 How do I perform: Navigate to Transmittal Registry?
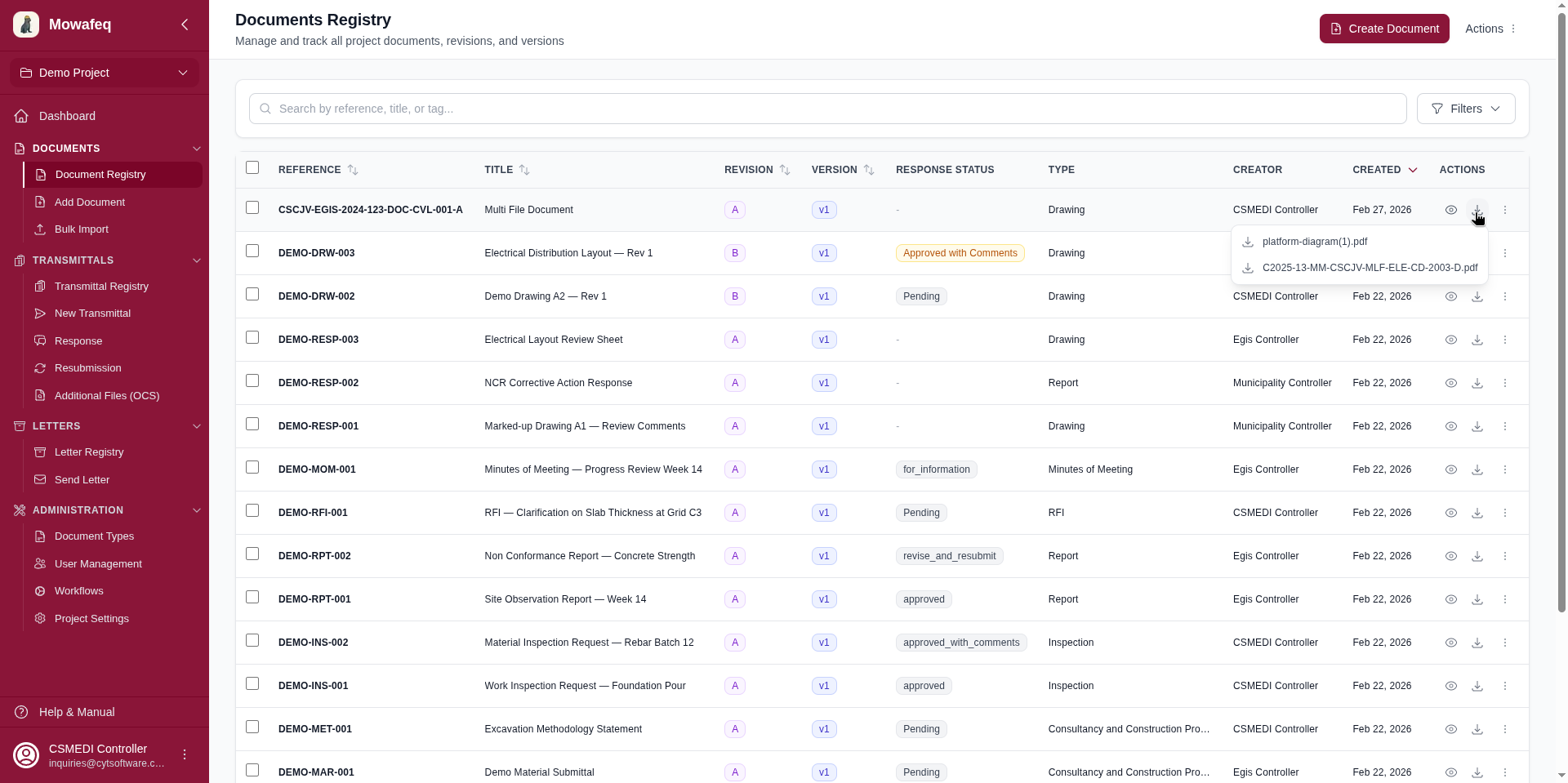[101, 287]
